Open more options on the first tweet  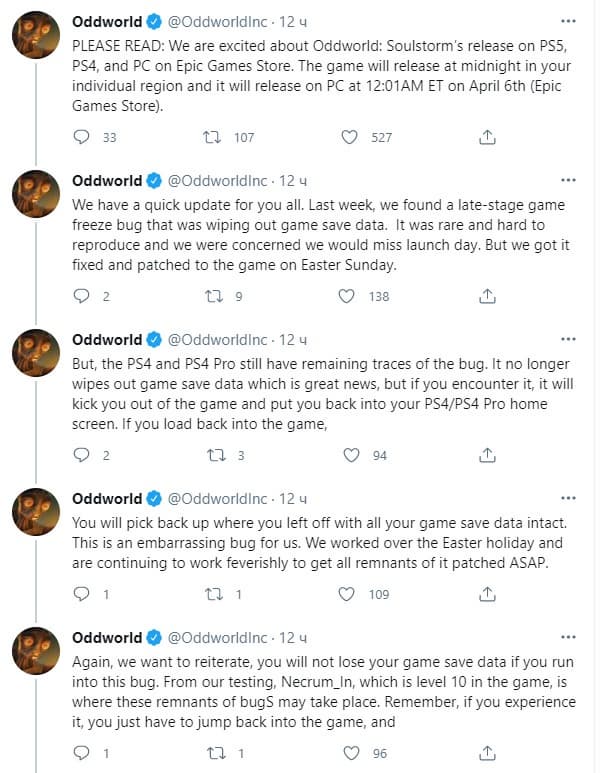[x=568, y=21]
